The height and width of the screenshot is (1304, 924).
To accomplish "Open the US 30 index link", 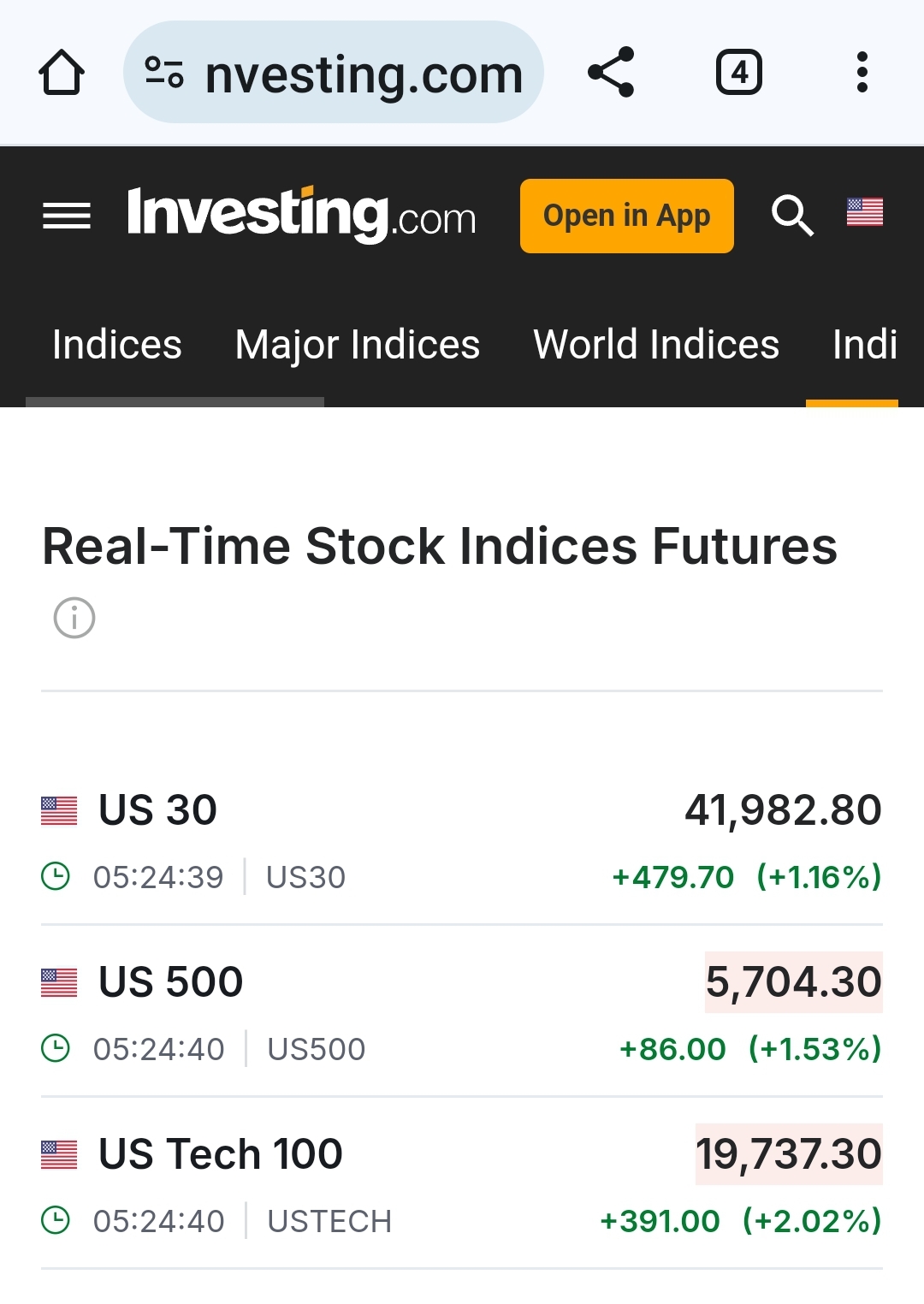I will 158,809.
